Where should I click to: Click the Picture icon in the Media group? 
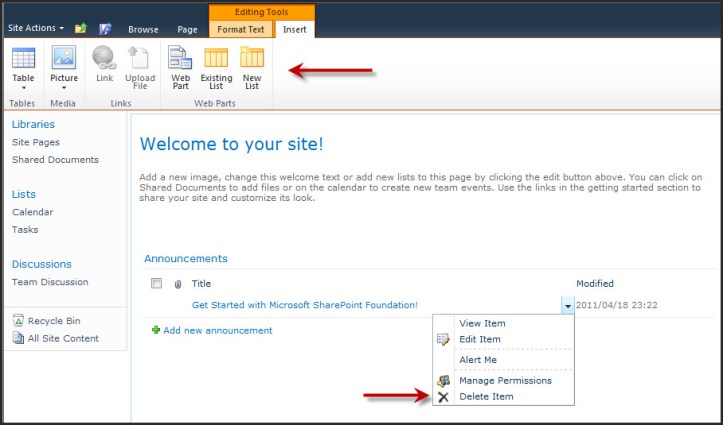[x=64, y=58]
